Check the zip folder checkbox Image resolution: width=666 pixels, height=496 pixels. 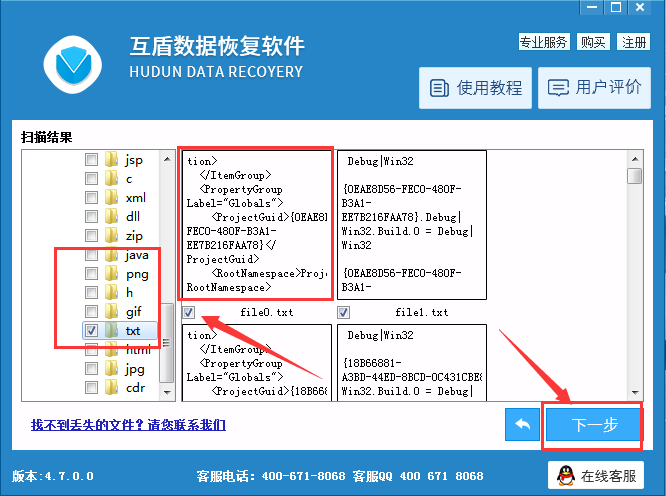point(91,235)
